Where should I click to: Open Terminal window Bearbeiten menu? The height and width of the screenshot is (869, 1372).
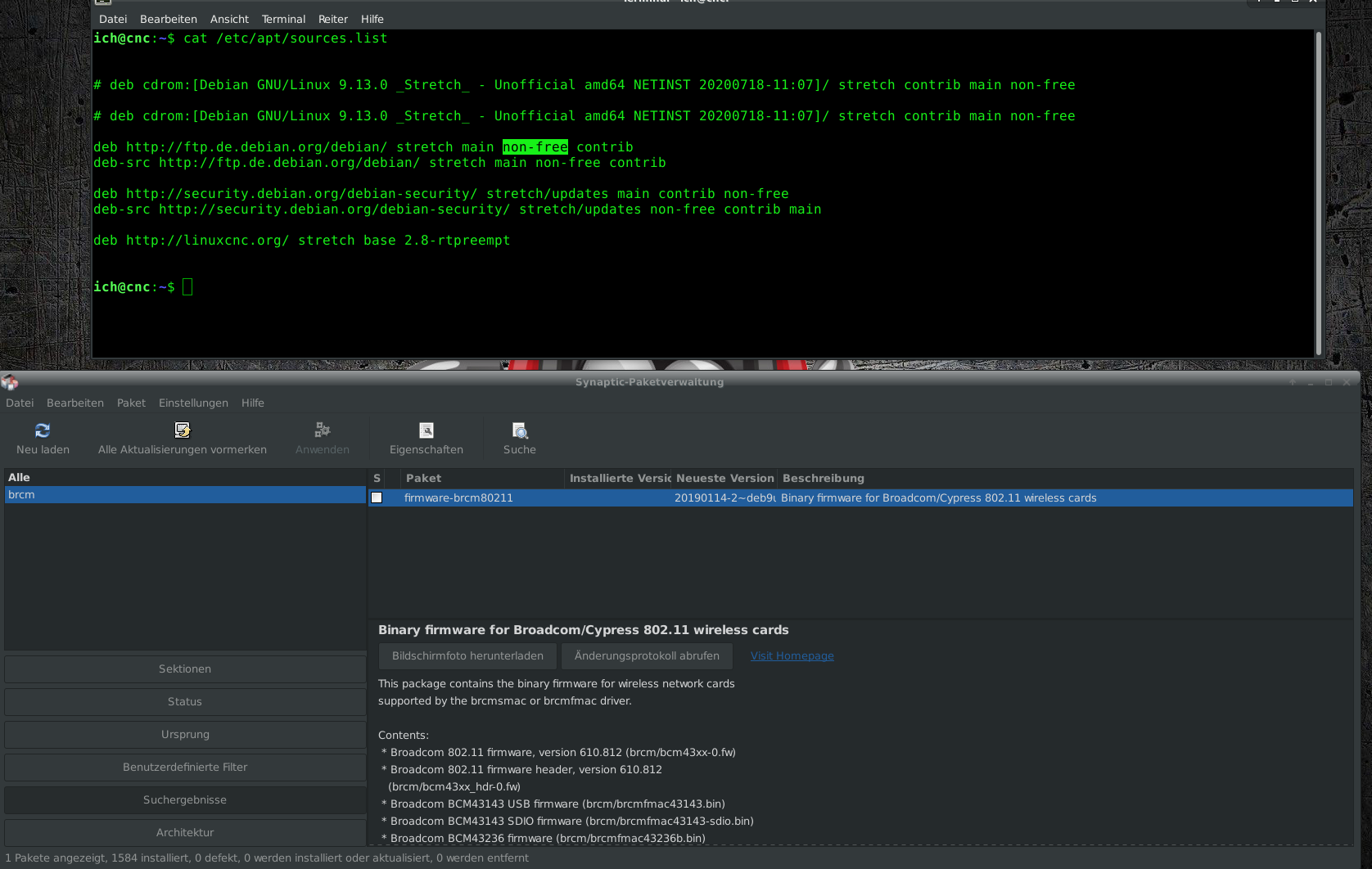169,19
